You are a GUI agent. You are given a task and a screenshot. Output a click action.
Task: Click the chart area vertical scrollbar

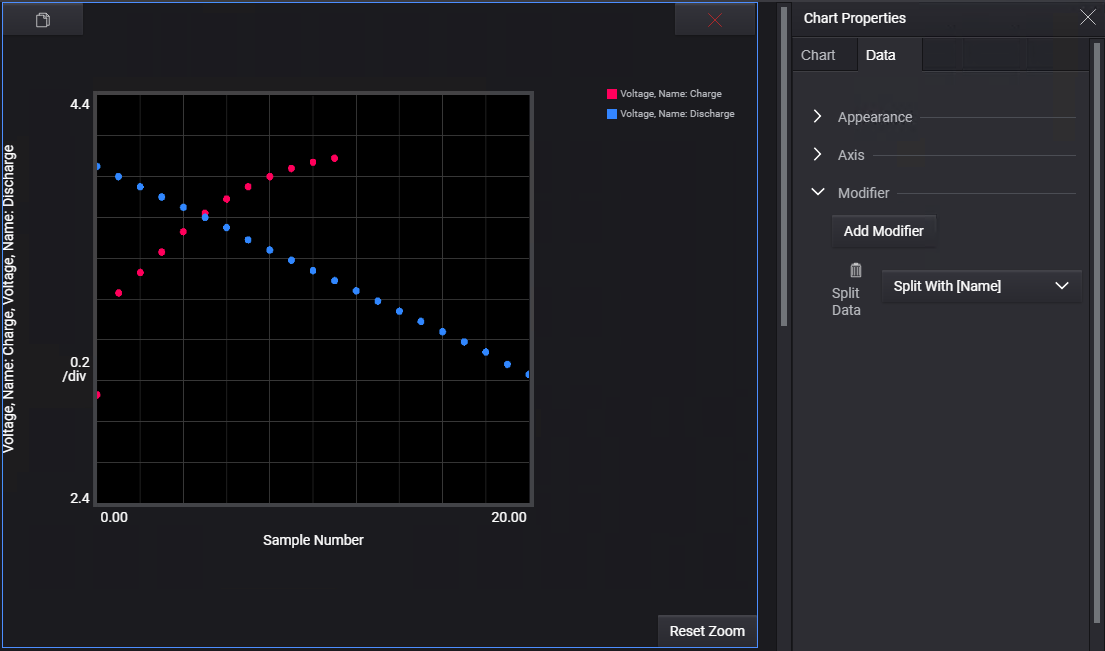784,166
